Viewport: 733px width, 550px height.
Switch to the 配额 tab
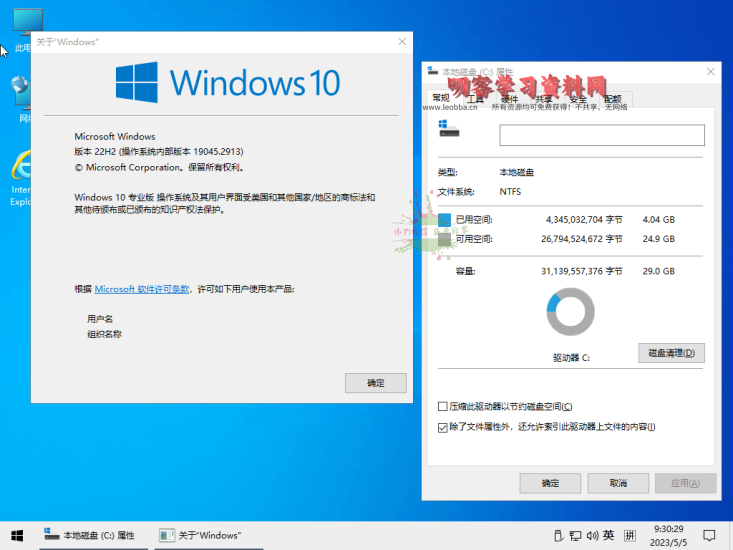pyautogui.click(x=613, y=99)
